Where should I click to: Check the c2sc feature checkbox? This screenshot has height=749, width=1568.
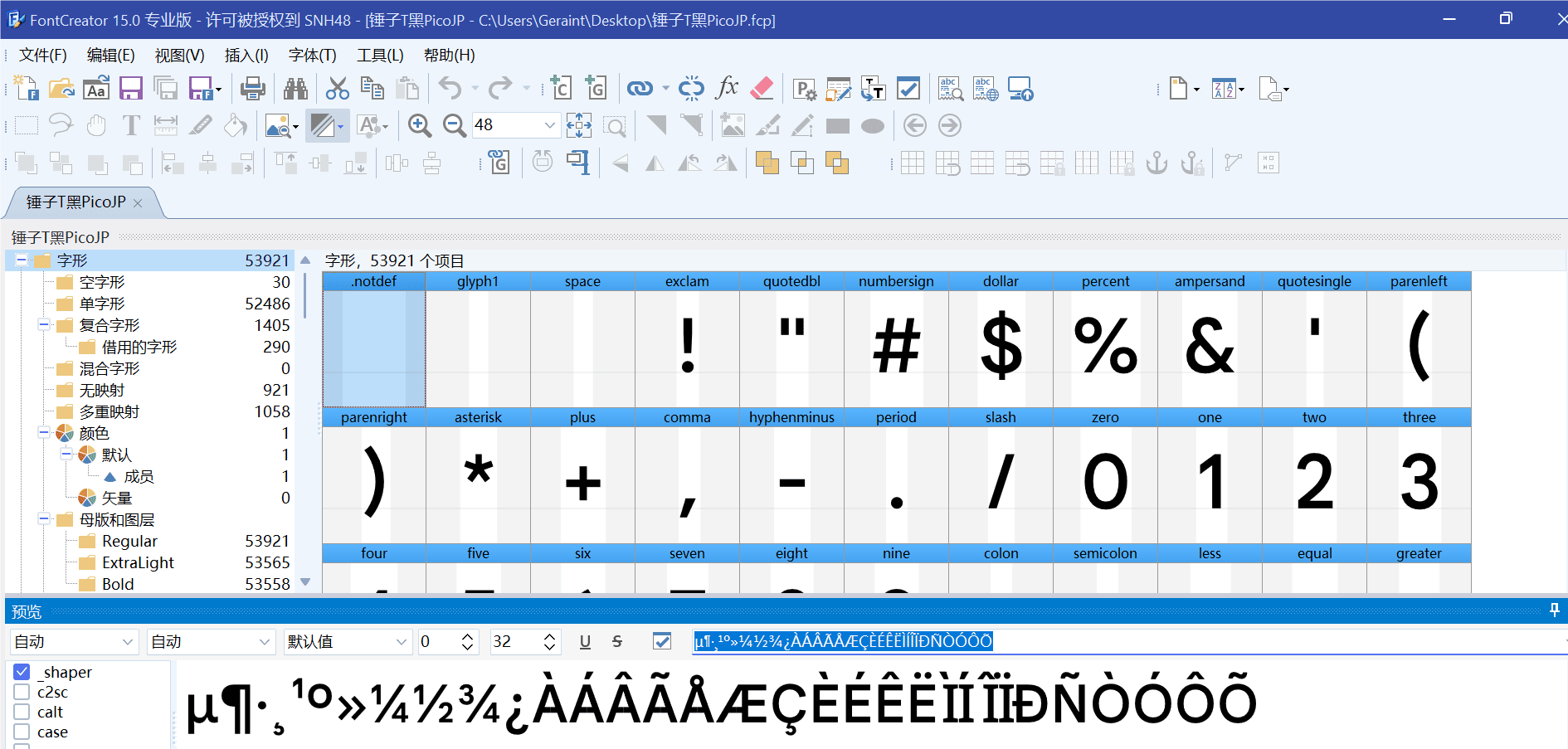pyautogui.click(x=22, y=692)
